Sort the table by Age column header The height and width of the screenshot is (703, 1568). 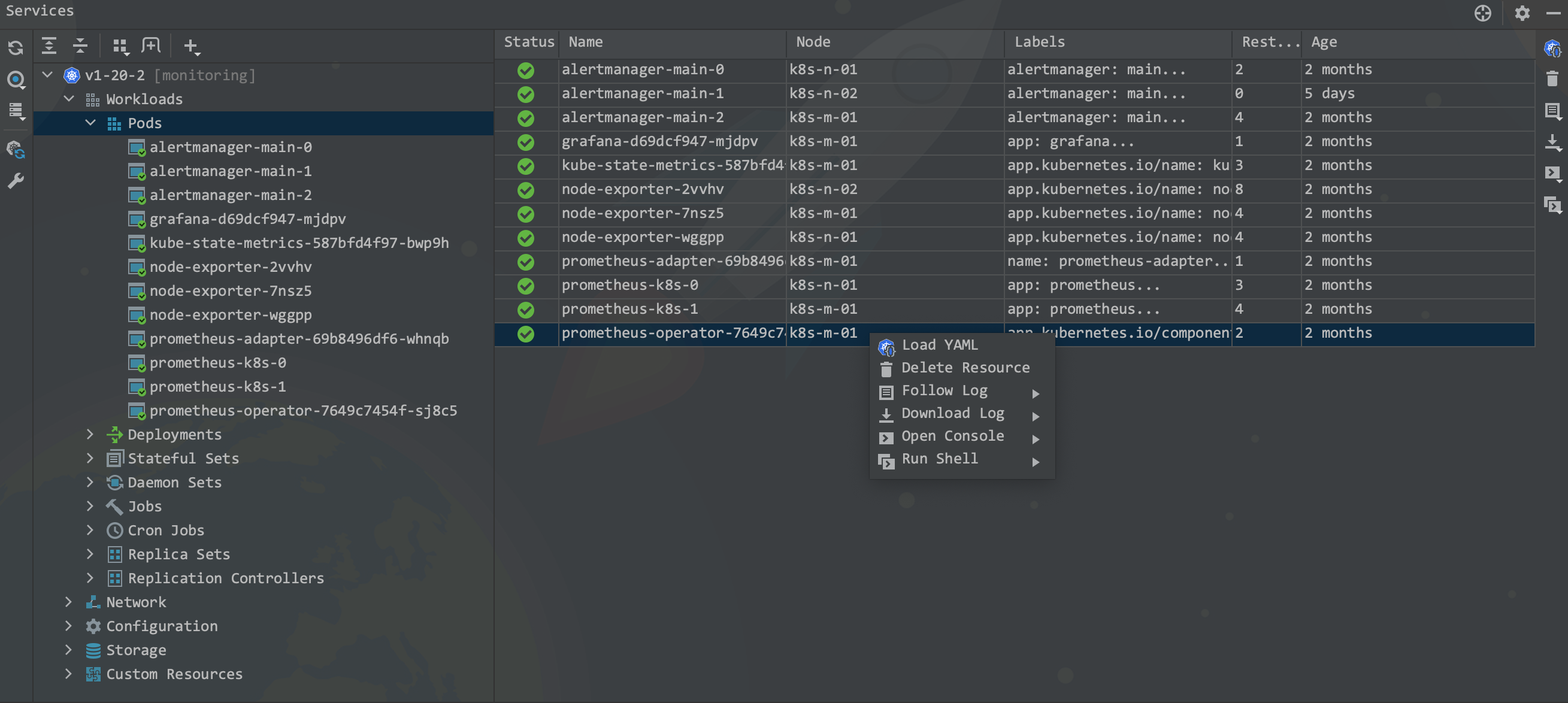(1324, 42)
